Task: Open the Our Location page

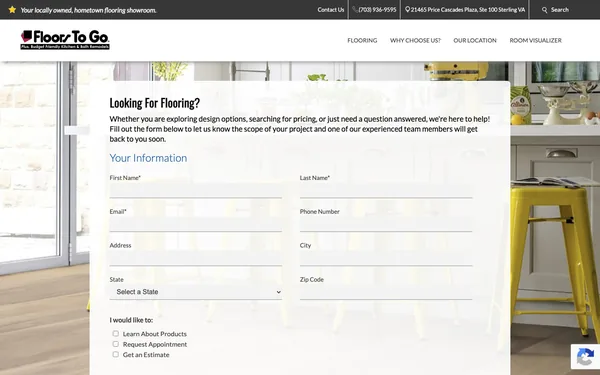Action: (475, 40)
